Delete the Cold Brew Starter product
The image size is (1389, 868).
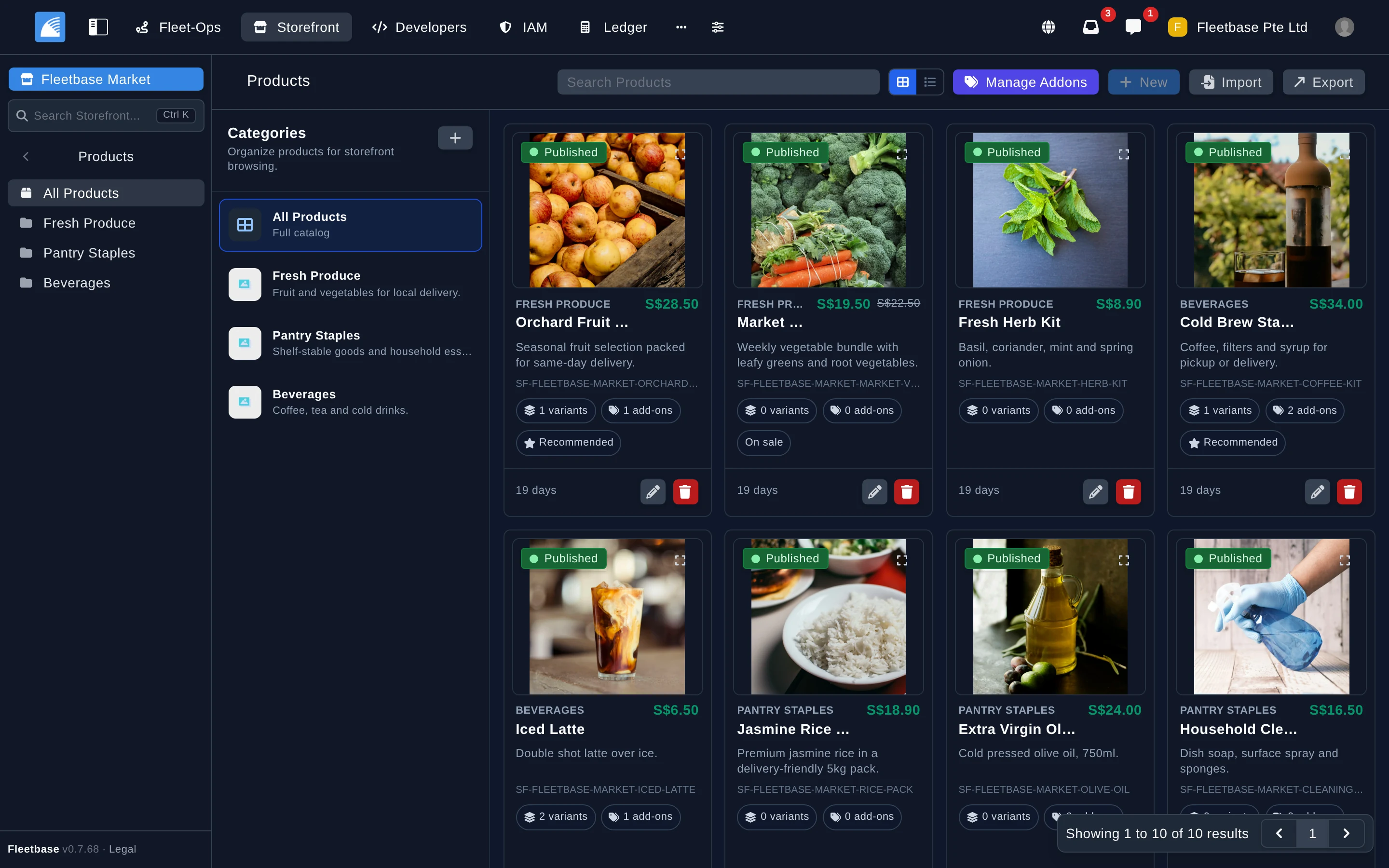pos(1349,491)
